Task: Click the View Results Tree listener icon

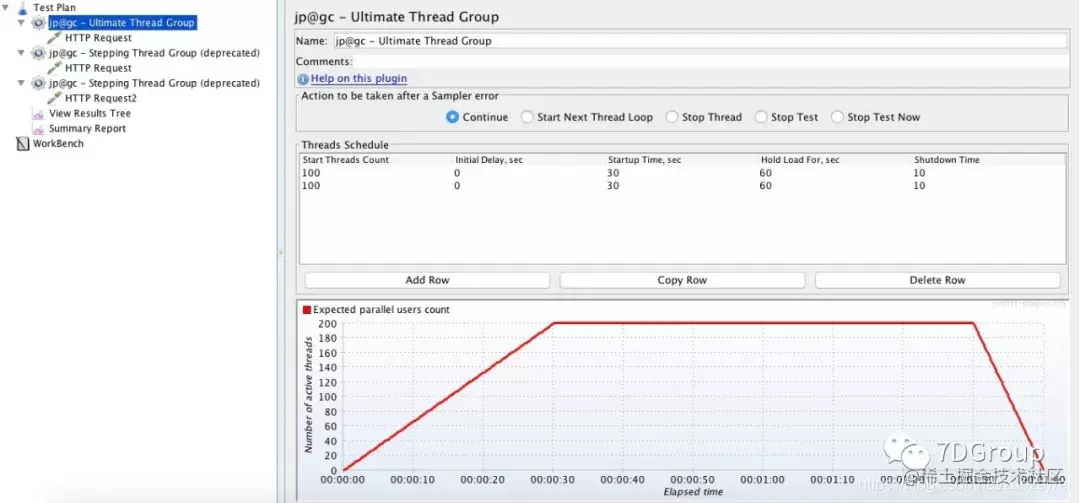Action: [x=39, y=113]
